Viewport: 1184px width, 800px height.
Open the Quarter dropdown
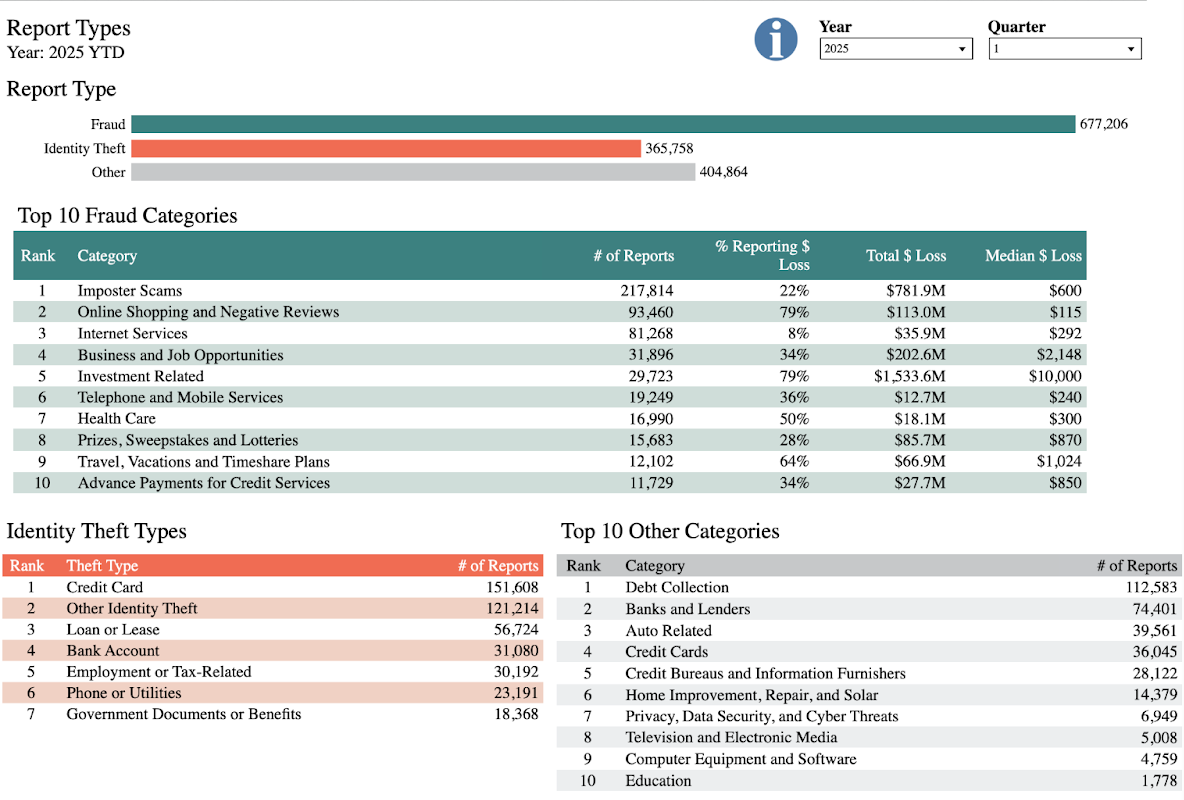point(1064,49)
